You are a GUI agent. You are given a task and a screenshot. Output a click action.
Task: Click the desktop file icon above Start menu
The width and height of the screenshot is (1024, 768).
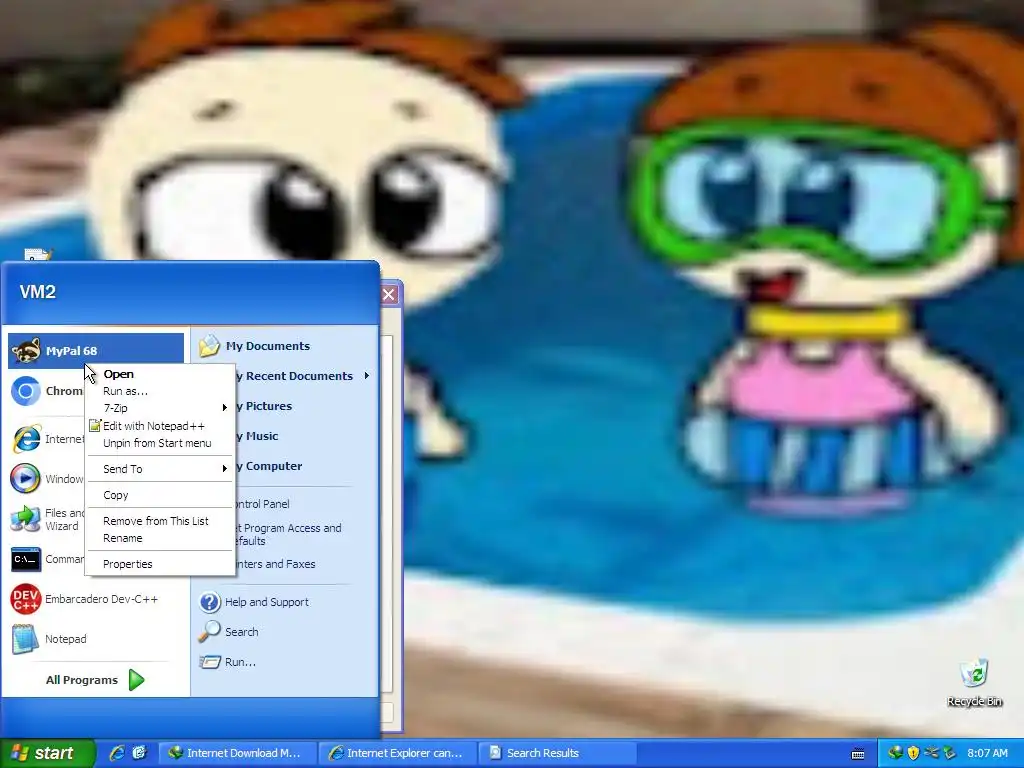click(x=37, y=255)
